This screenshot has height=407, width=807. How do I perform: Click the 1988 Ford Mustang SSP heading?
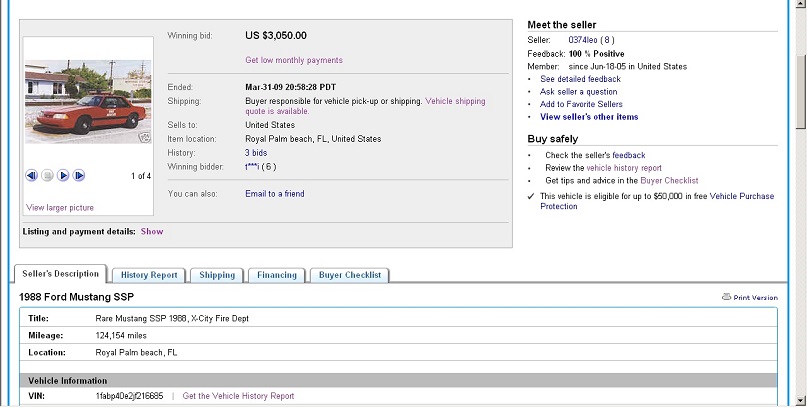pyautogui.click(x=76, y=297)
